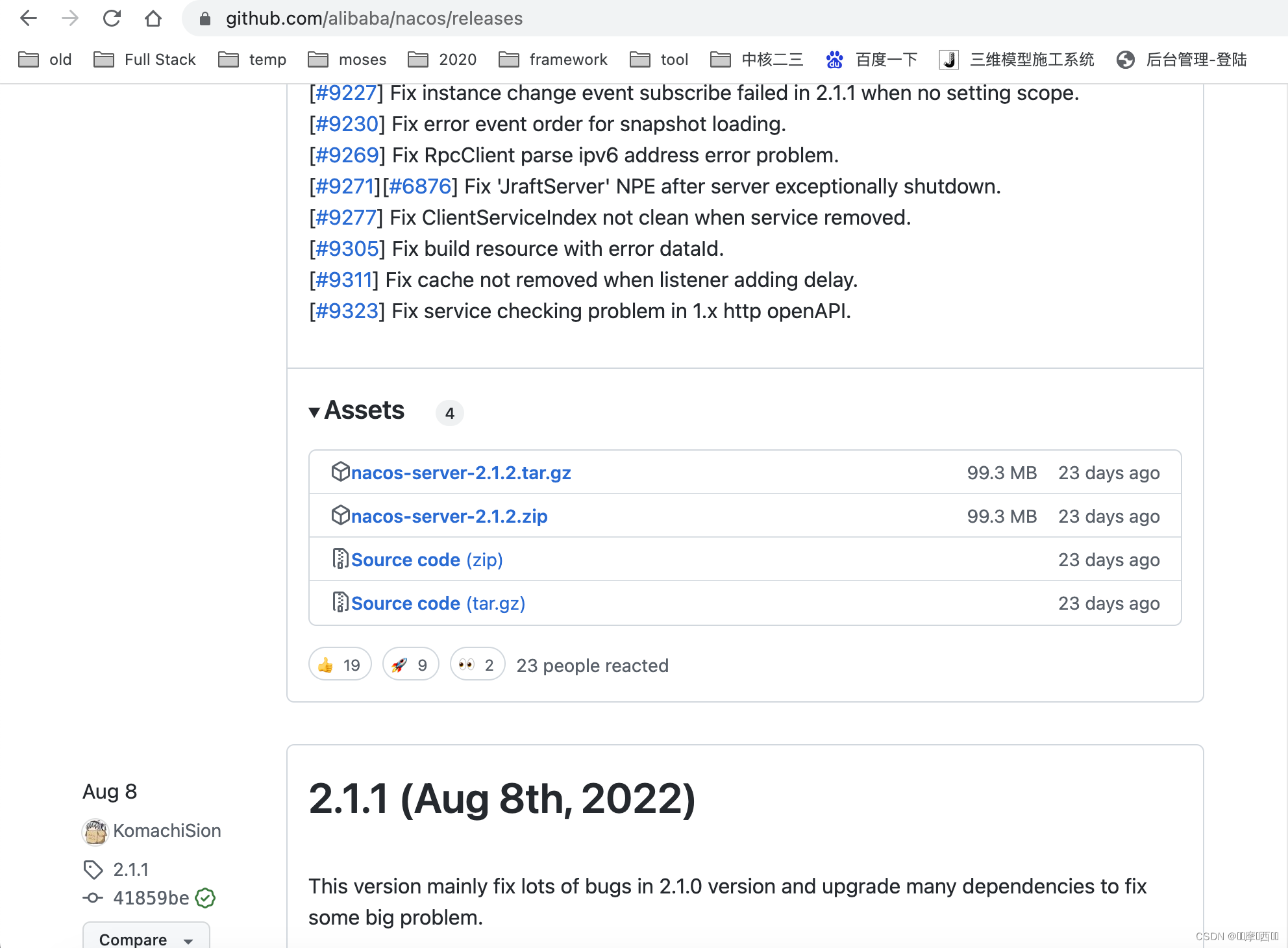The height and width of the screenshot is (948, 1288).
Task: Click the browser forward arrow
Action: [x=70, y=18]
